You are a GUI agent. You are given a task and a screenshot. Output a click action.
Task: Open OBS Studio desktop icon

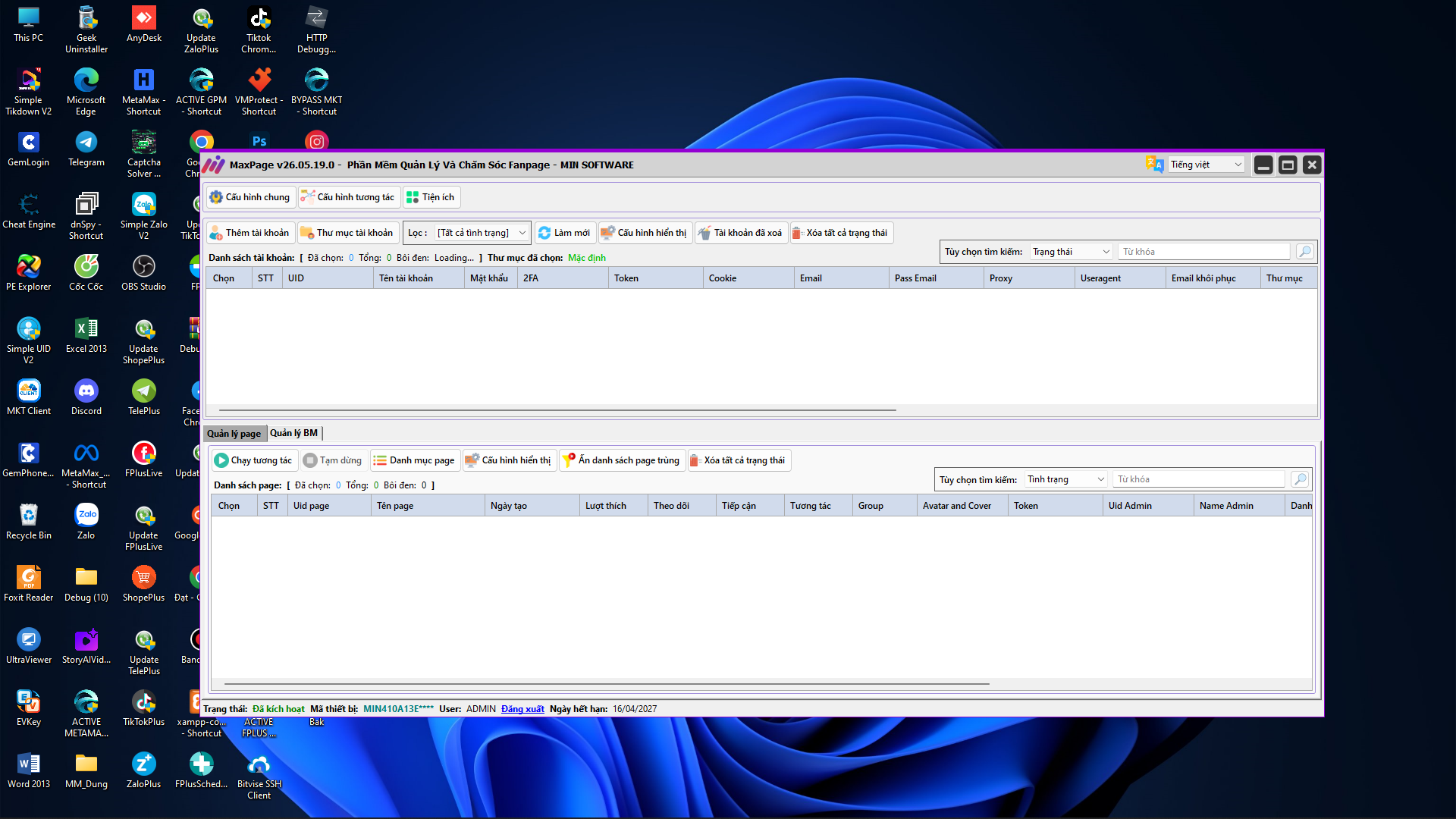point(143,274)
